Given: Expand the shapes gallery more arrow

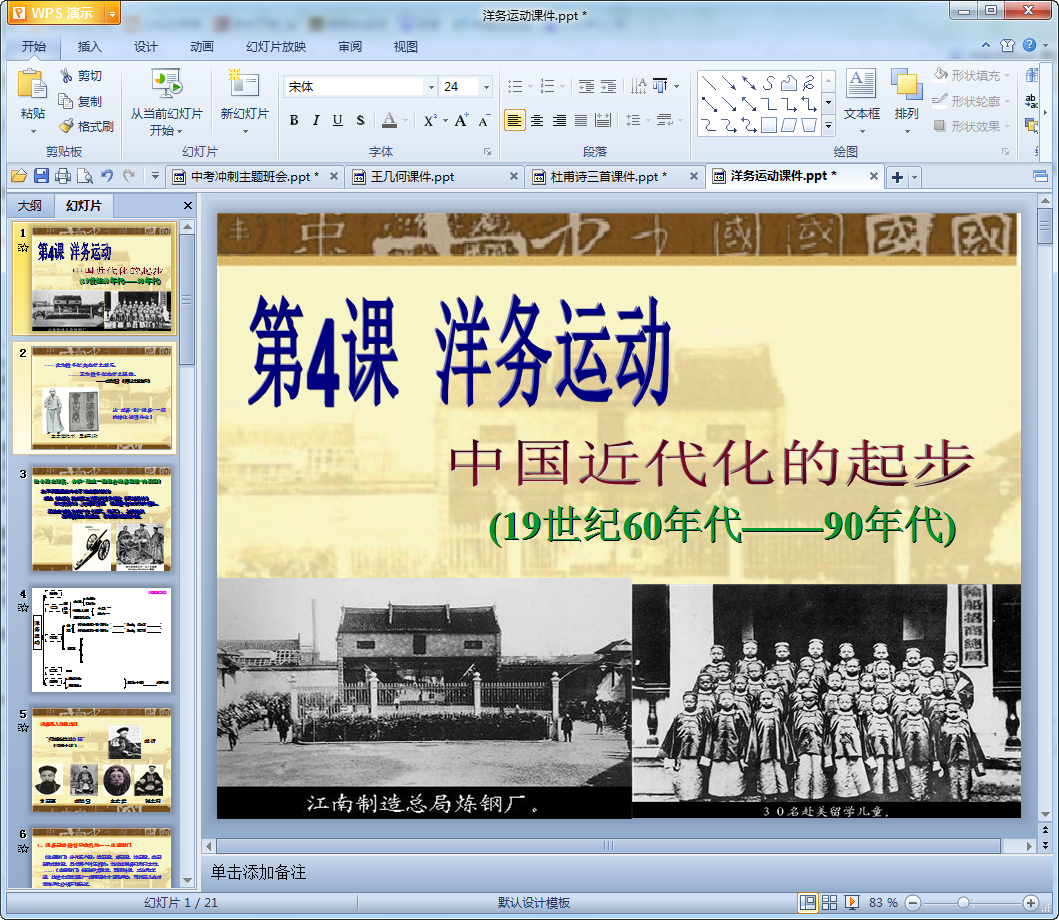Looking at the screenshot, I should click(x=829, y=126).
